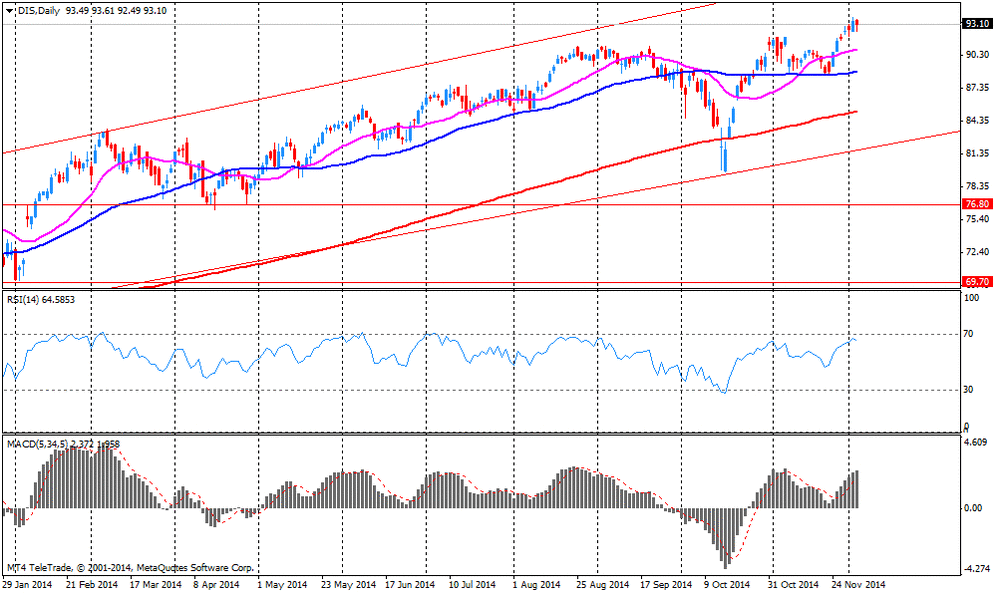Viewport: 1000px width, 593px height.
Task: Click the MACD 4.609 scale label
Action: click(975, 443)
